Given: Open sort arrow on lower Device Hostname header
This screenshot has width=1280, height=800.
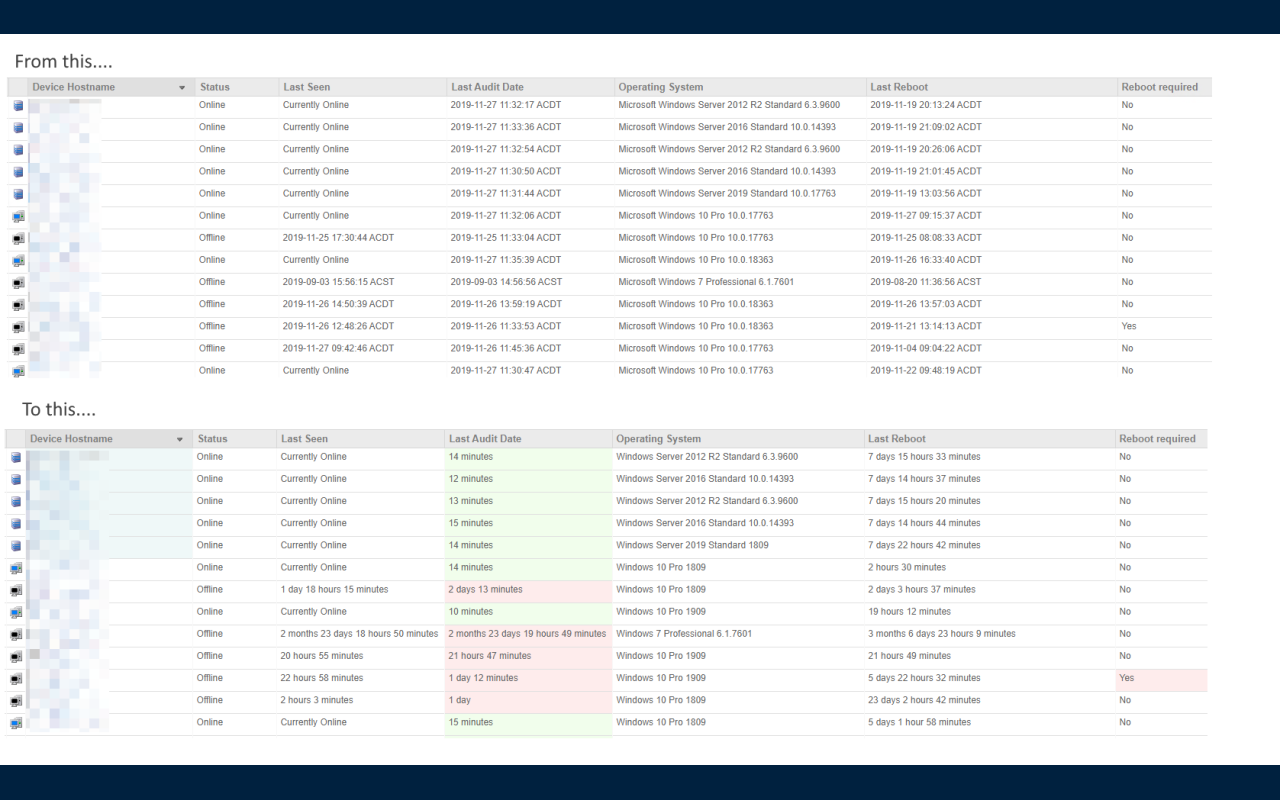Looking at the screenshot, I should tap(180, 440).
